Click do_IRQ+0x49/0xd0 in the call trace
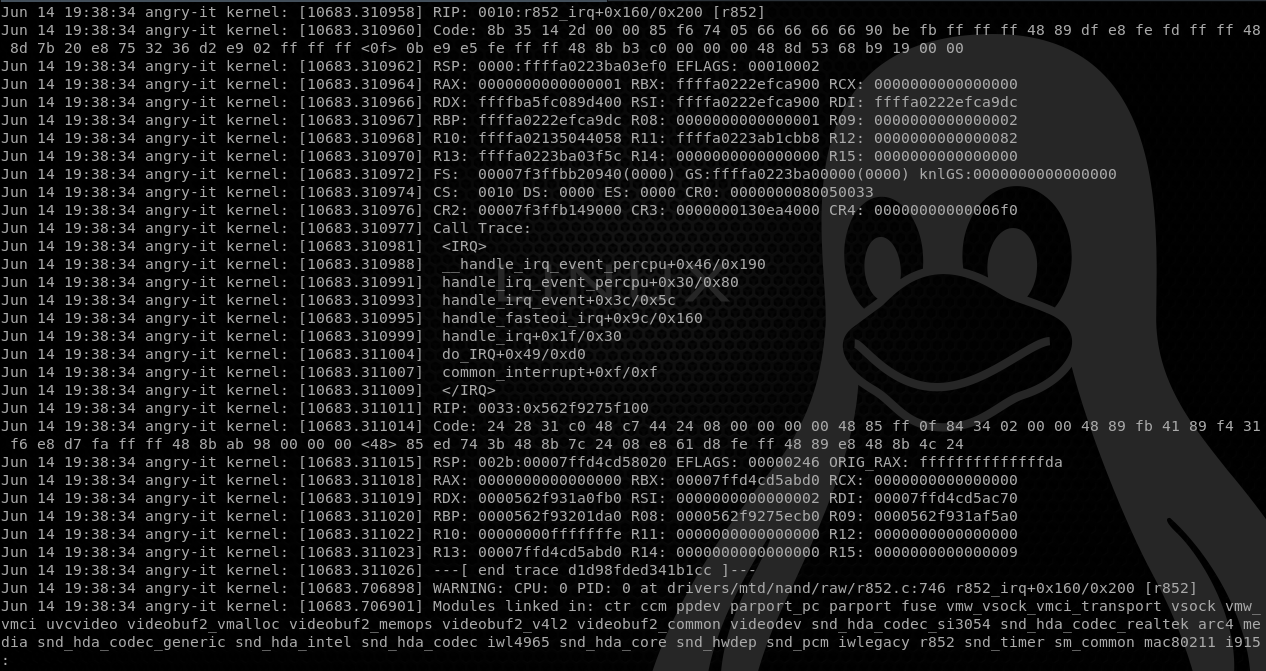 (x=514, y=354)
